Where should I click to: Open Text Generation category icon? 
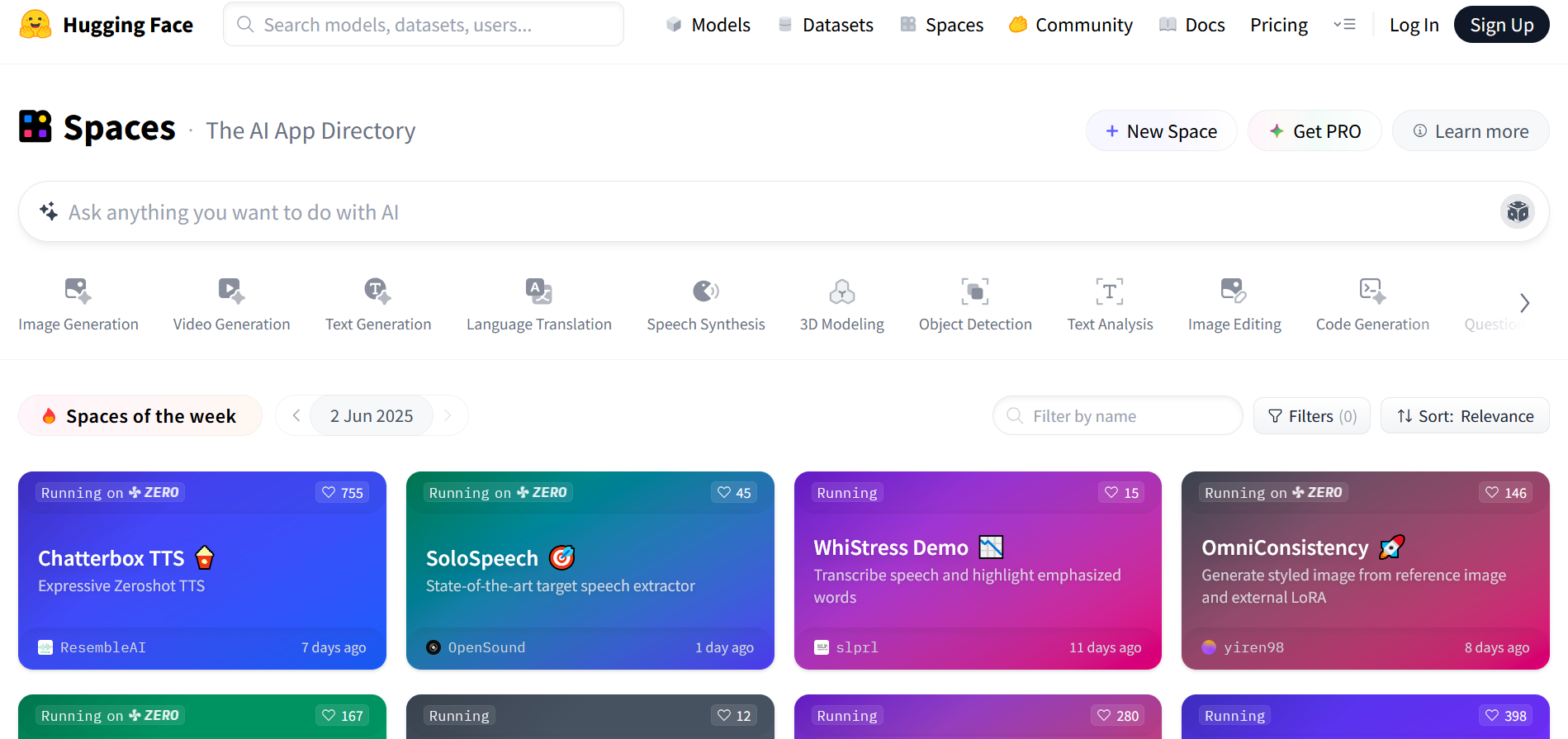pos(378,291)
